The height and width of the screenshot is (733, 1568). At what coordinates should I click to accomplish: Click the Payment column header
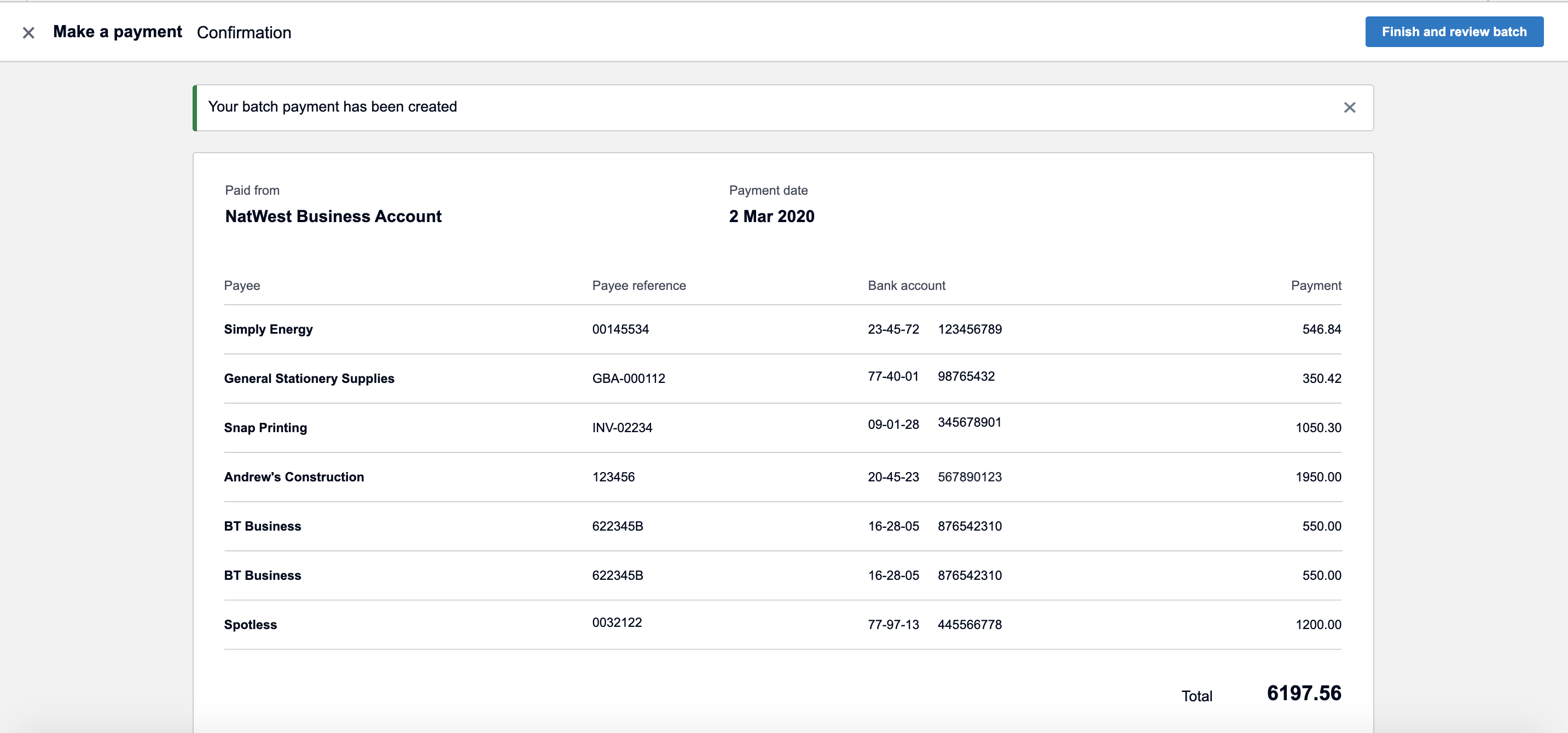coord(1315,286)
